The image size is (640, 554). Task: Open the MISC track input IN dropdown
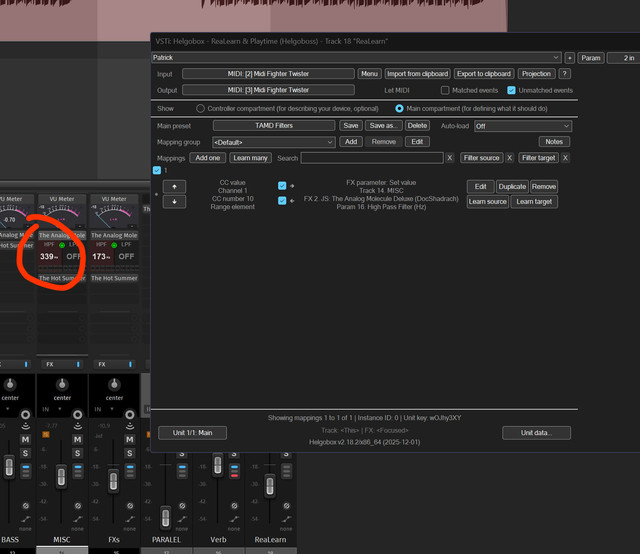52,409
